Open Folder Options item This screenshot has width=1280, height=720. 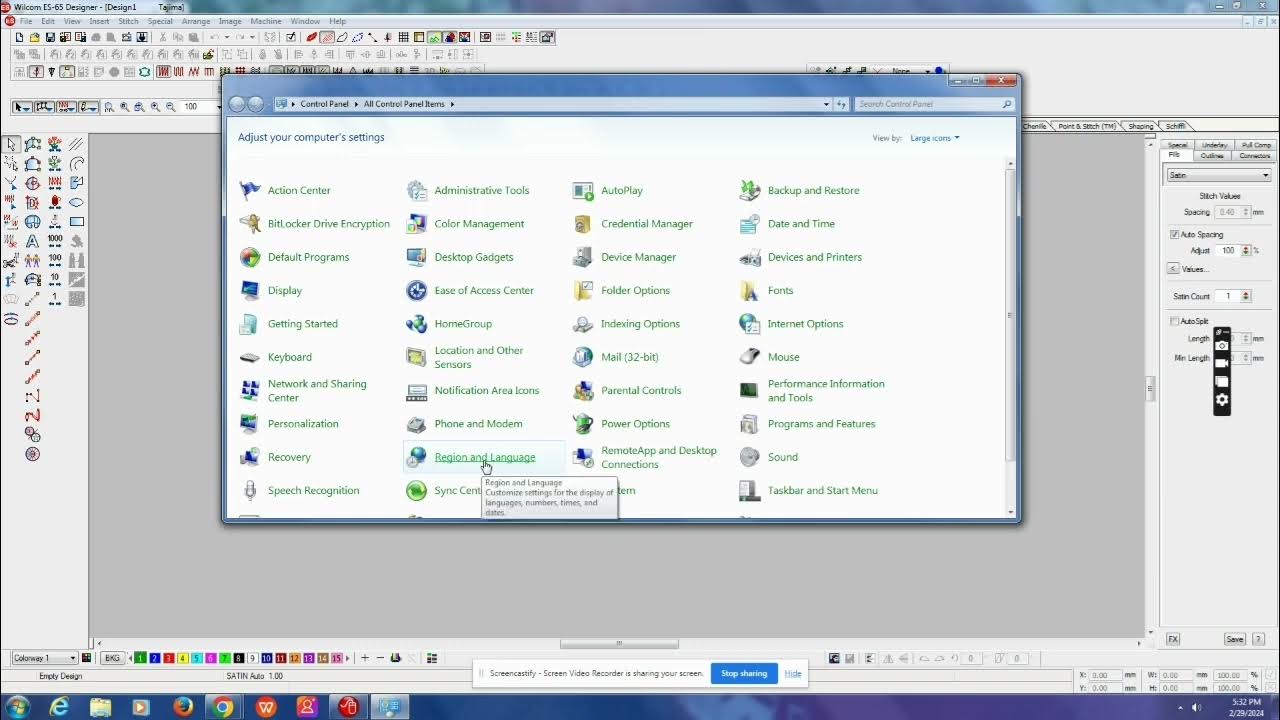click(x=635, y=291)
